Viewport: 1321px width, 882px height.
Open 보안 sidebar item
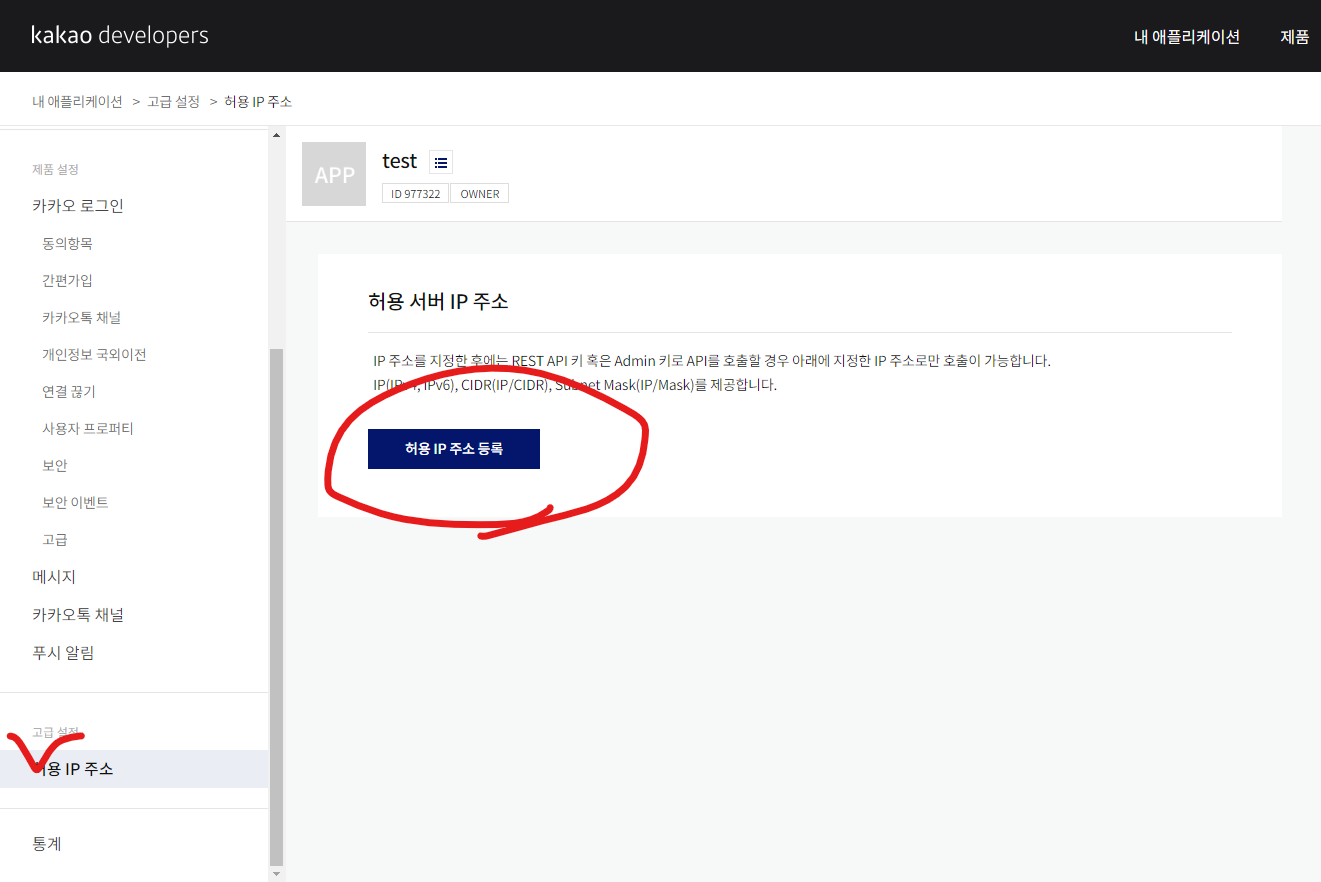tap(55, 465)
